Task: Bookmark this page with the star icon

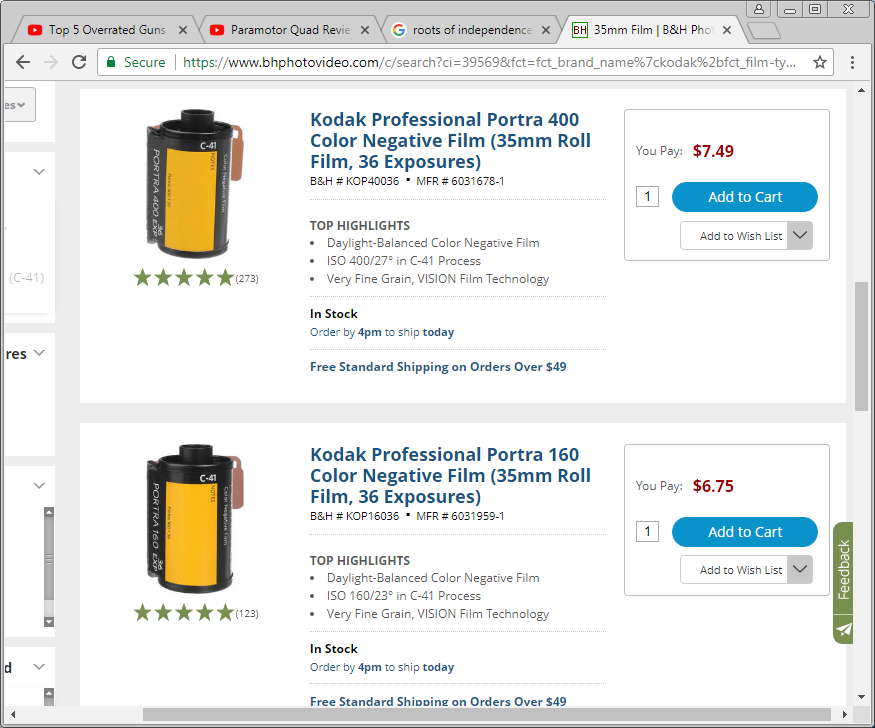Action: pos(819,62)
